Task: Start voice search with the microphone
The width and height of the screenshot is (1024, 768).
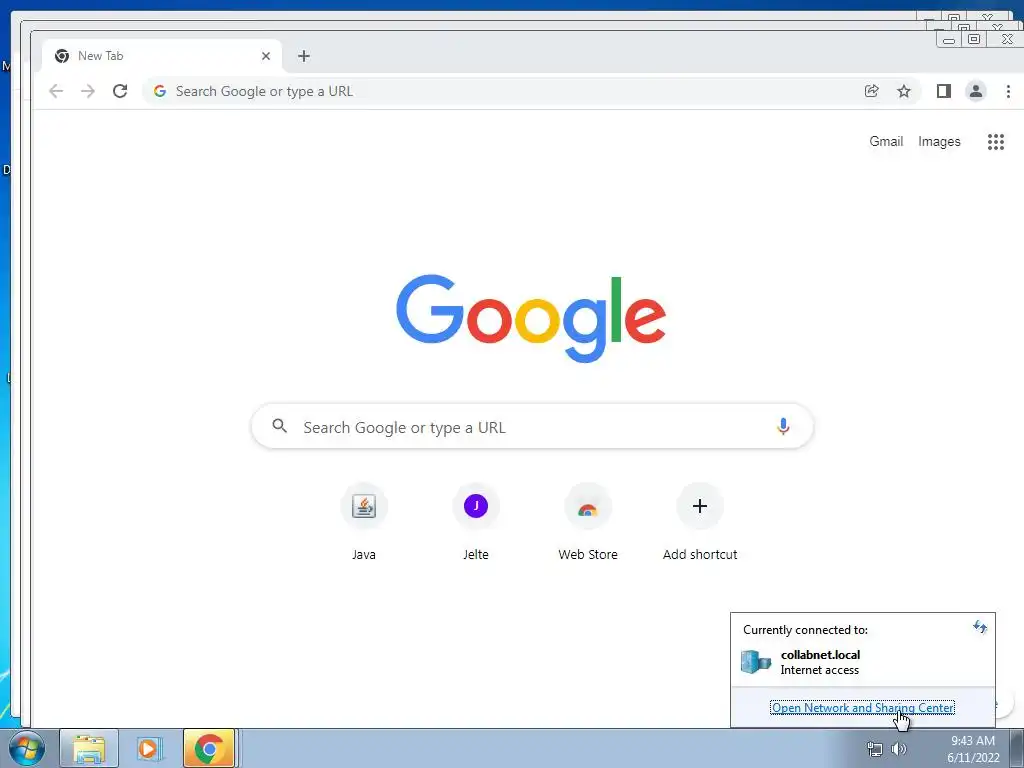Action: click(x=783, y=427)
